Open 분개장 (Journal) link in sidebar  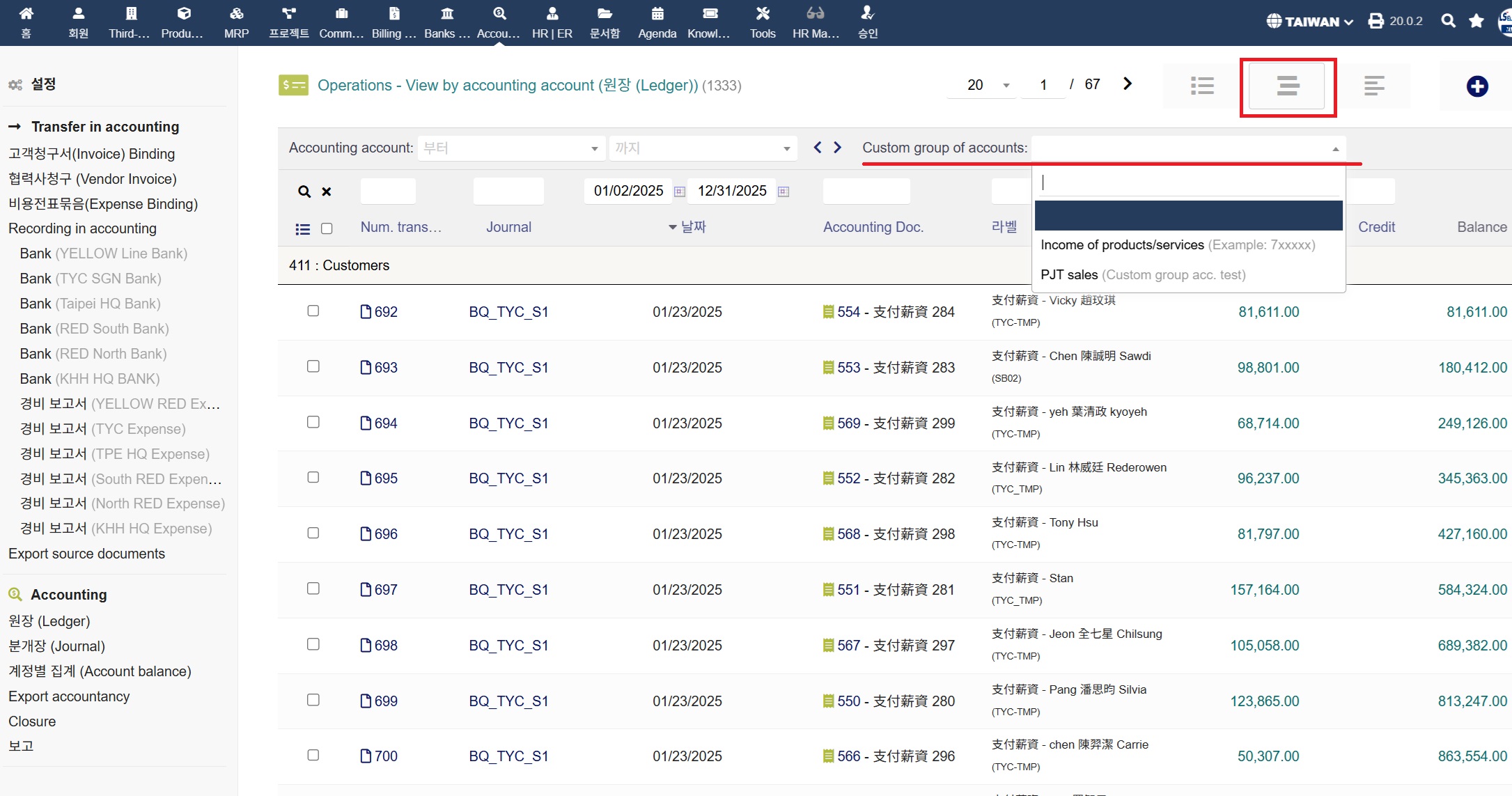click(x=56, y=646)
